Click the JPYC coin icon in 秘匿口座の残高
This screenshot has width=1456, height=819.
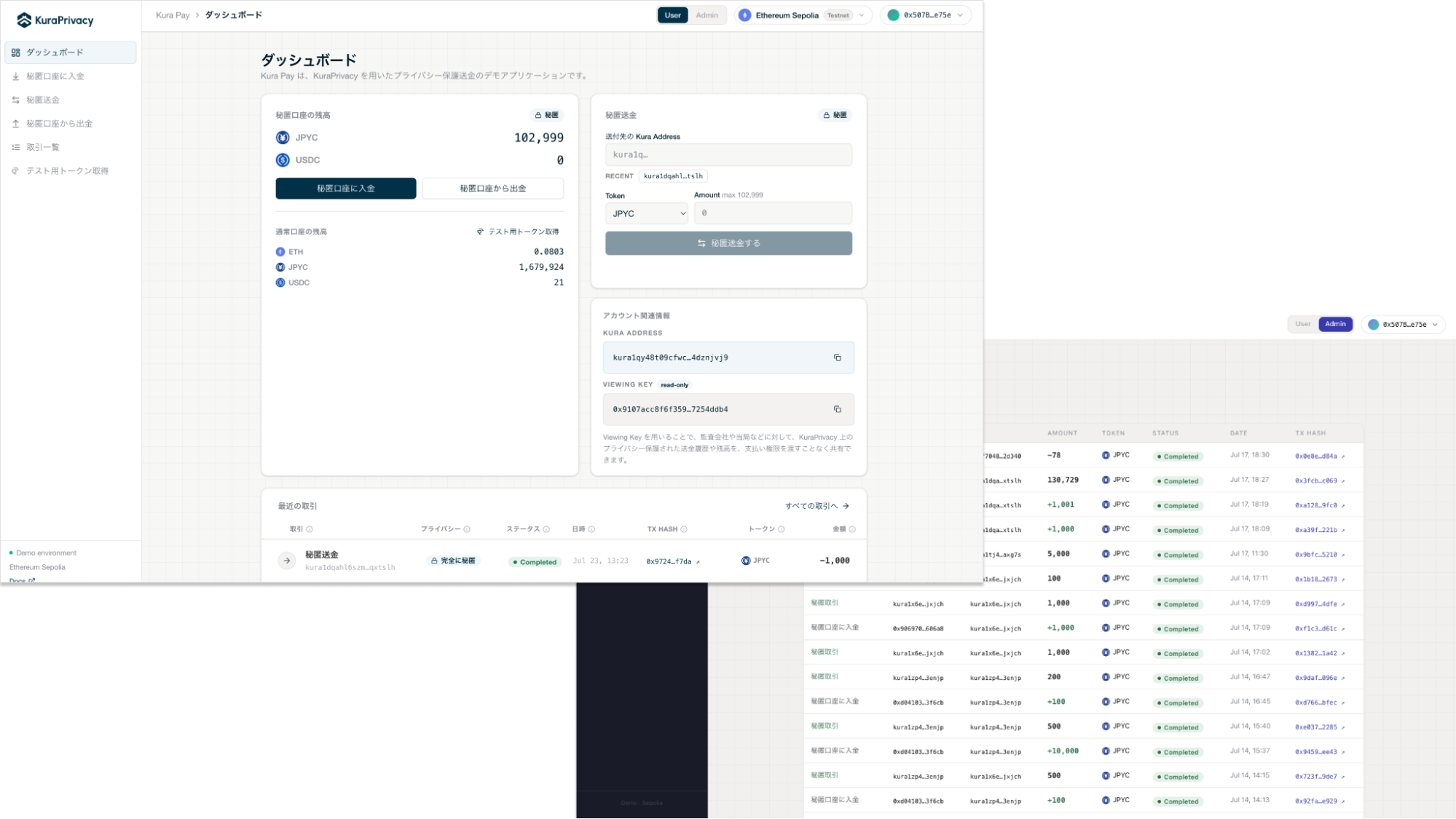click(283, 138)
